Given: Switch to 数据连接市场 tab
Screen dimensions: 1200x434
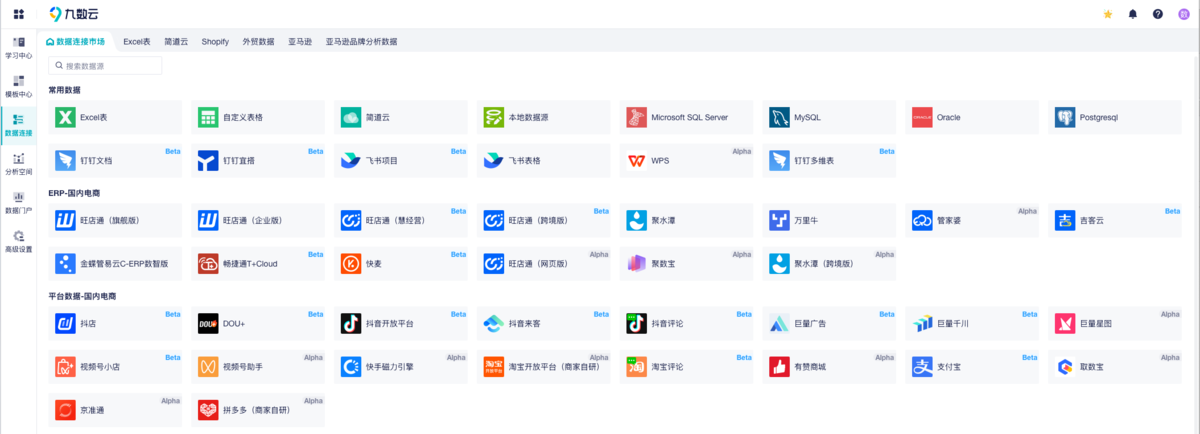Looking at the screenshot, I should coord(76,42).
